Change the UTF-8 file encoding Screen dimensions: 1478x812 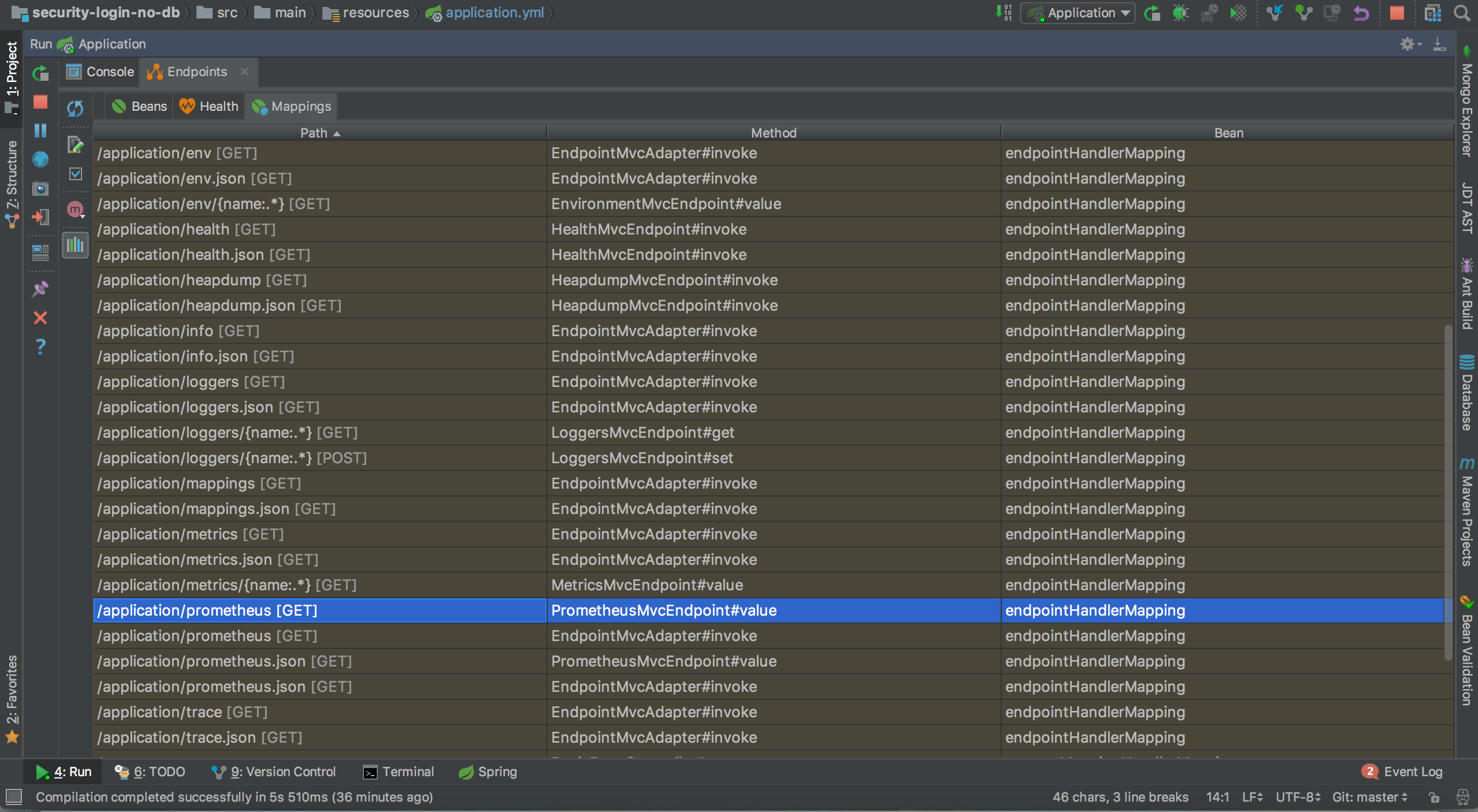[1298, 797]
